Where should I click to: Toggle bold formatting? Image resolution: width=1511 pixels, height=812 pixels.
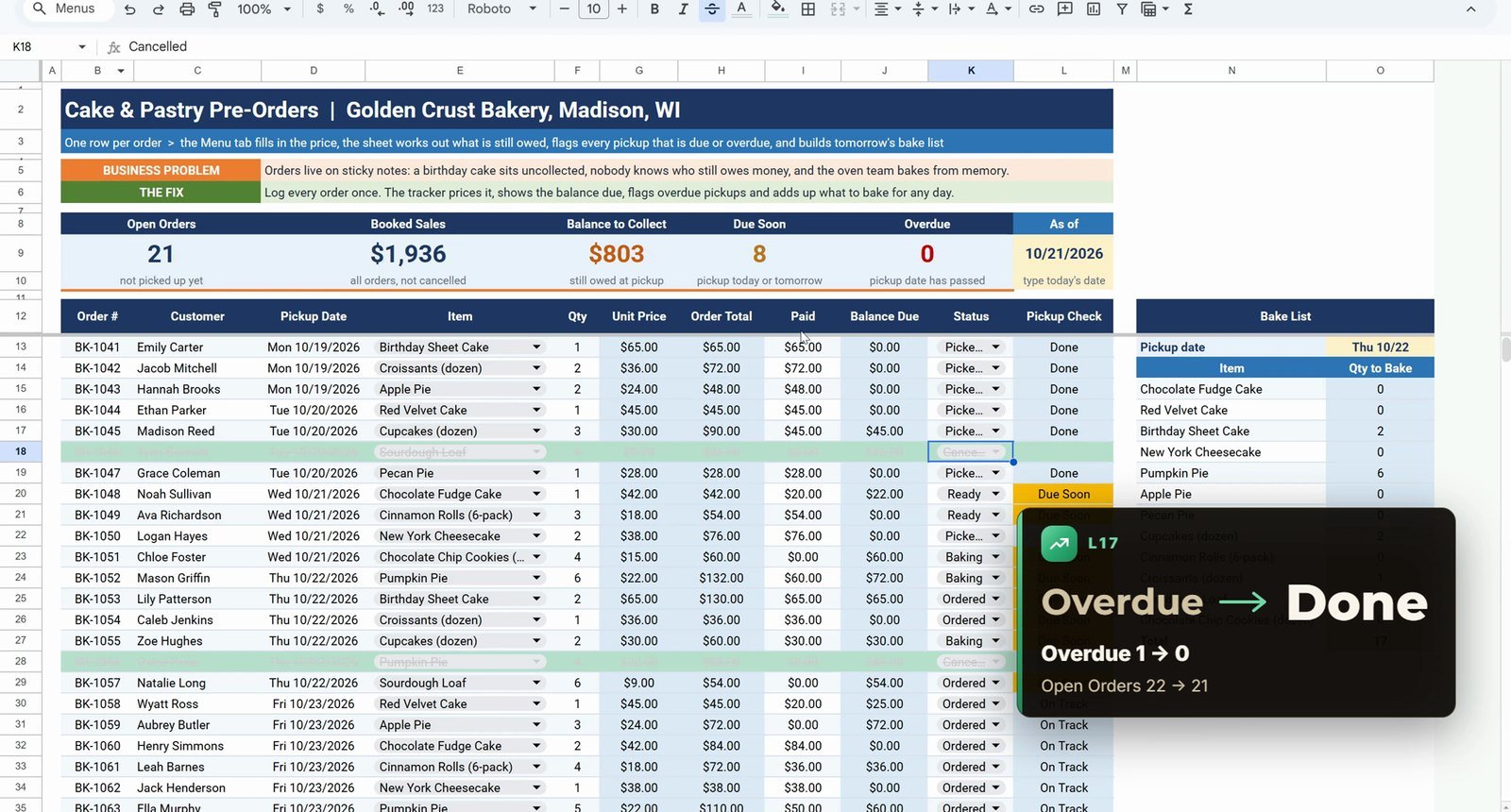(654, 8)
